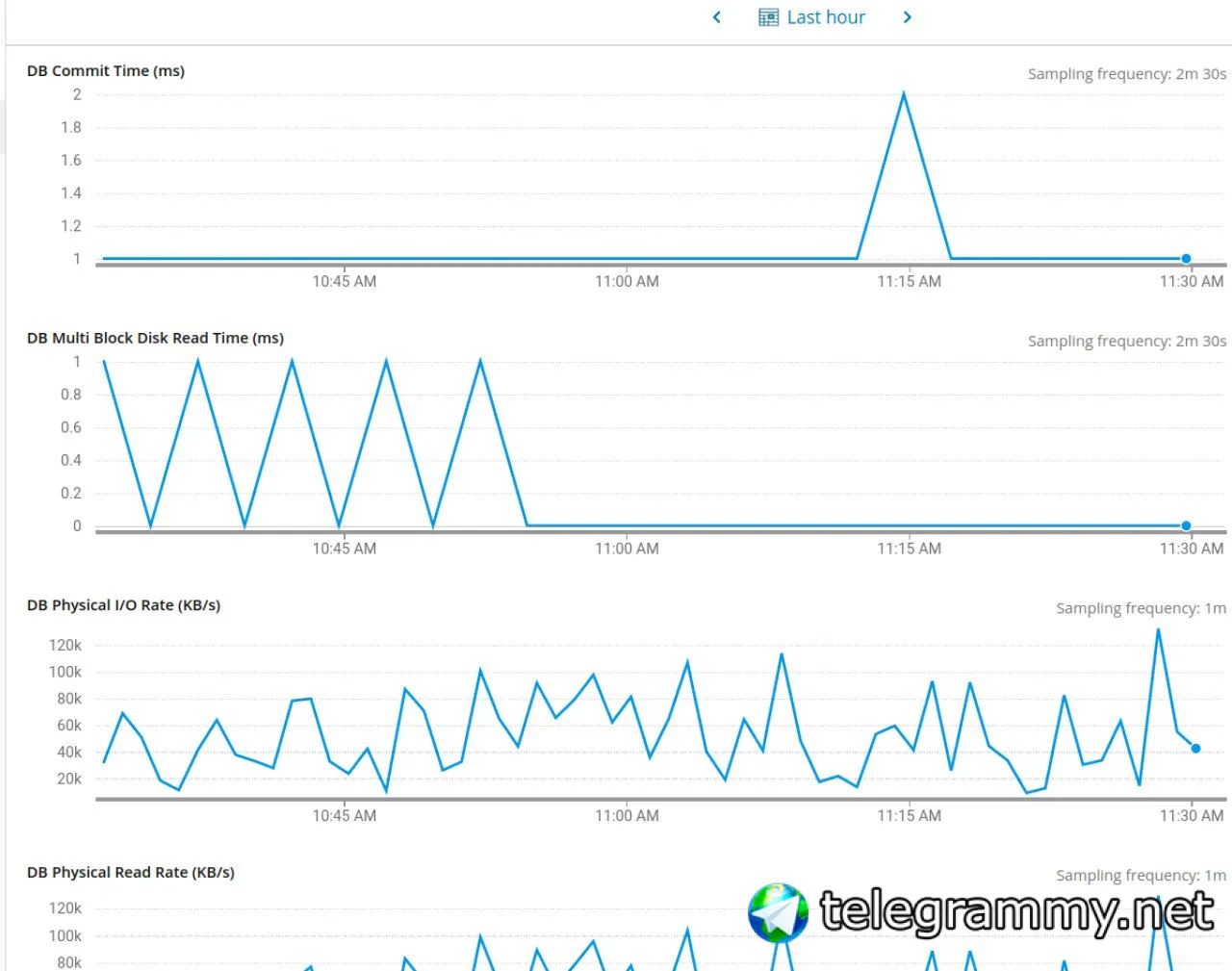The height and width of the screenshot is (971, 1232).
Task: Click 11:30 AM label on Physical I/O axis
Action: point(1192,816)
